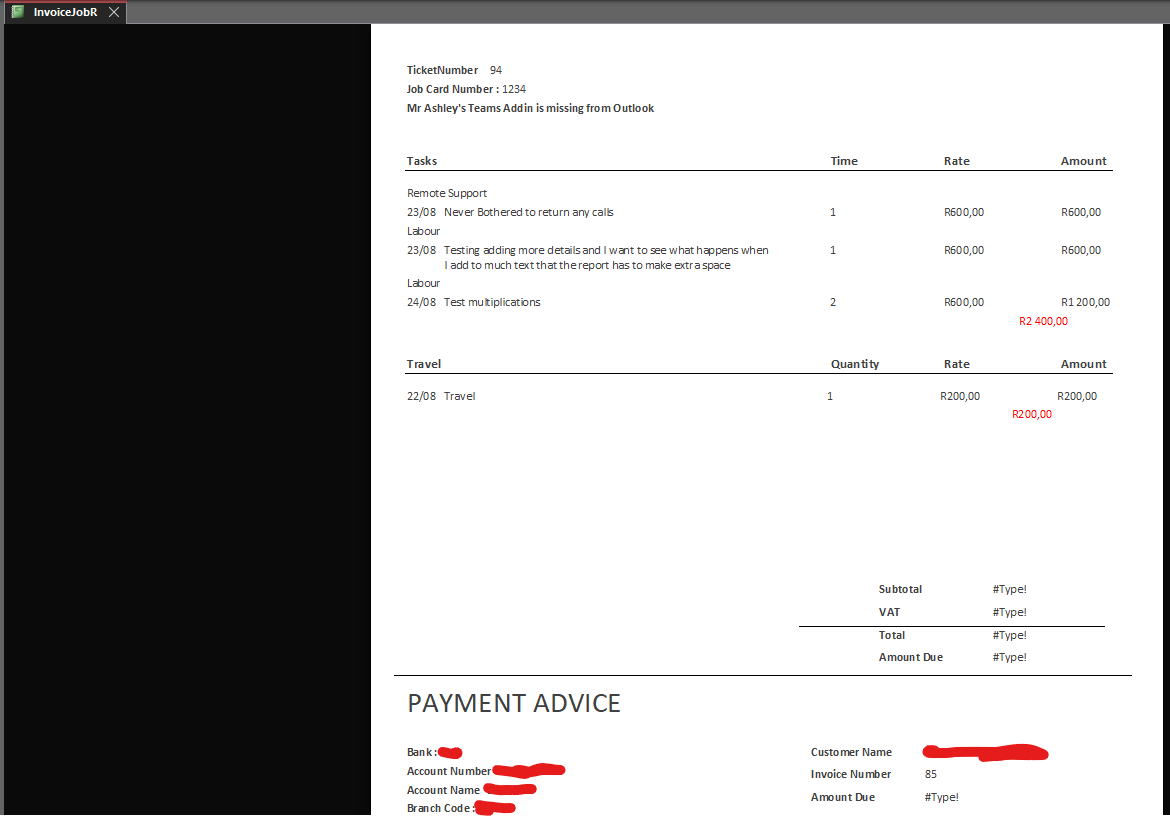Click the Travel section header
The image size is (1170, 817).
coord(424,364)
